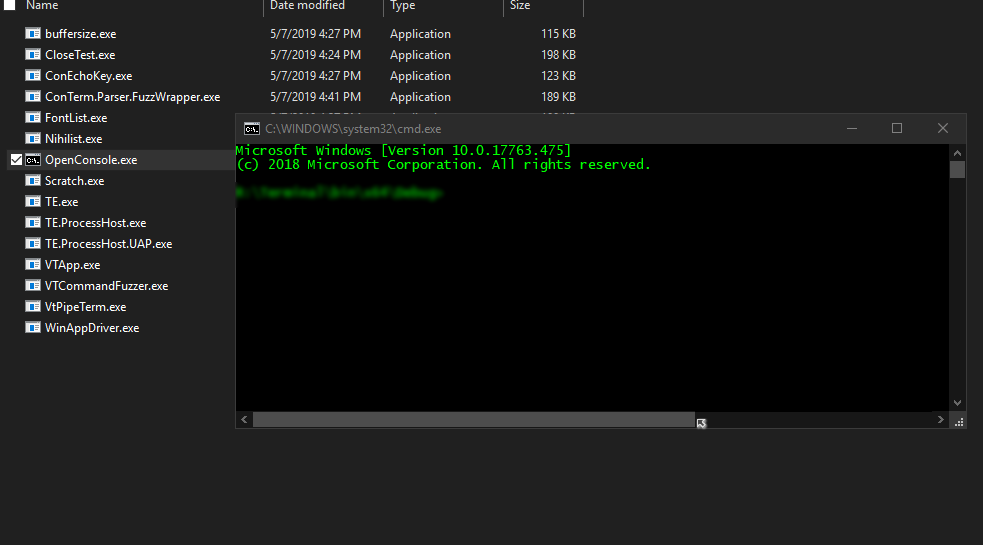Click the cmd.exe scroll left arrow
Viewport: 983px width, 545px height.
tap(244, 420)
